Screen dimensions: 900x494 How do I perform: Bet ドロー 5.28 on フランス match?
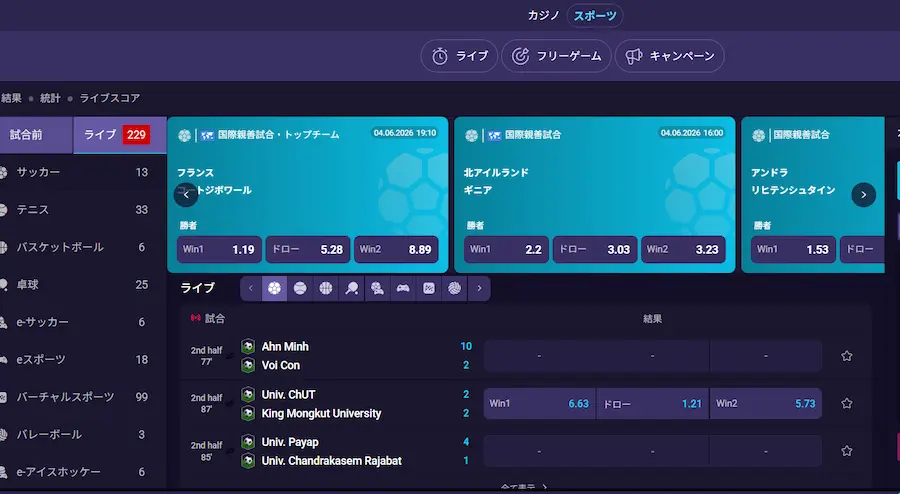click(308, 250)
